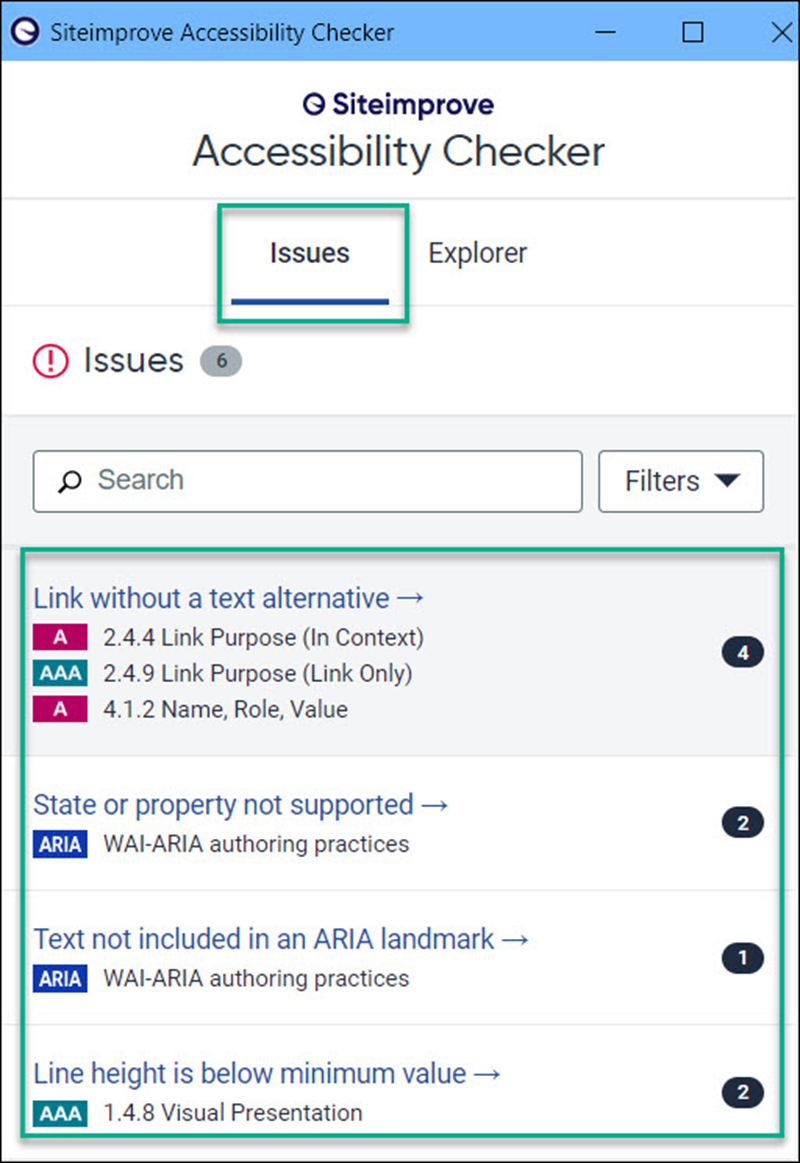
Task: Minimize the Siteimprove Accessibility Checker window
Action: 605,32
